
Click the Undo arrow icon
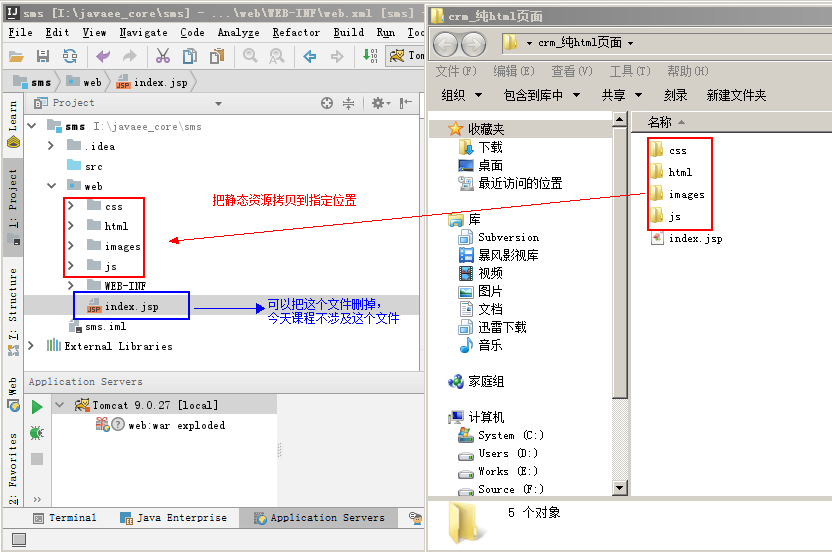(103, 56)
